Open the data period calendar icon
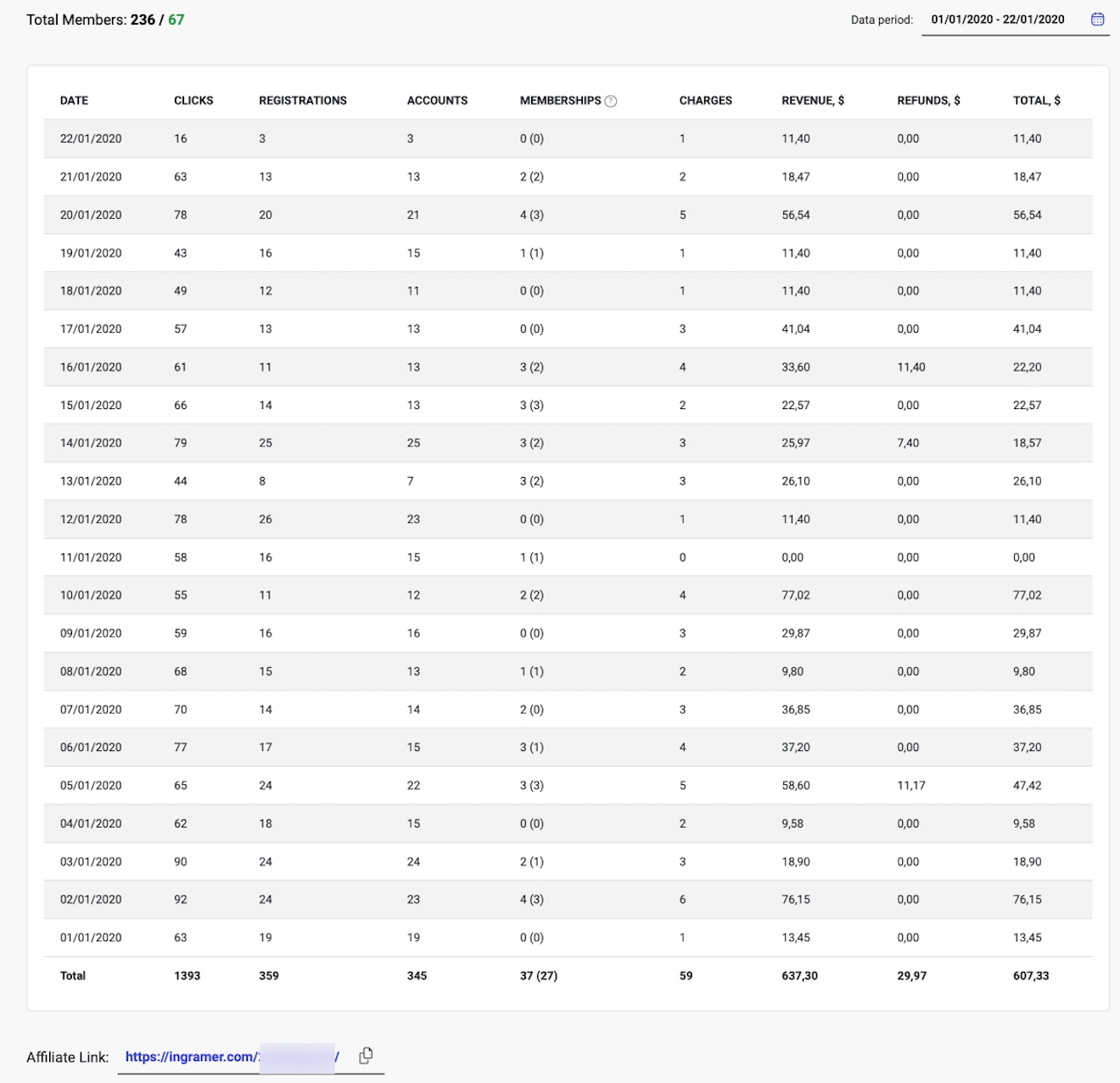The height and width of the screenshot is (1083, 1120). pyautogui.click(x=1097, y=20)
